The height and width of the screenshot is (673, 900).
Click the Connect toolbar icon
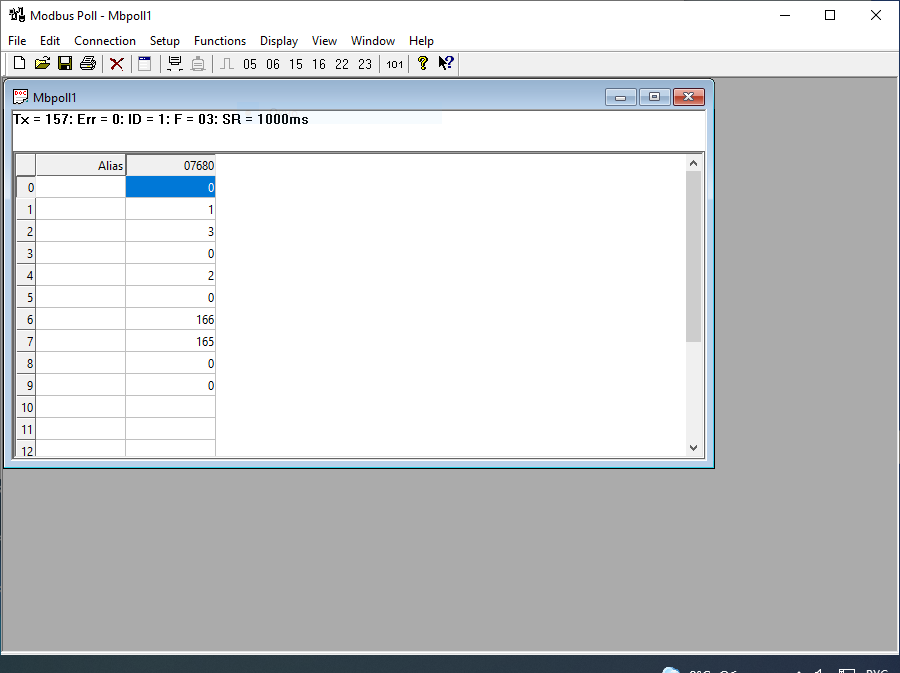coord(175,64)
